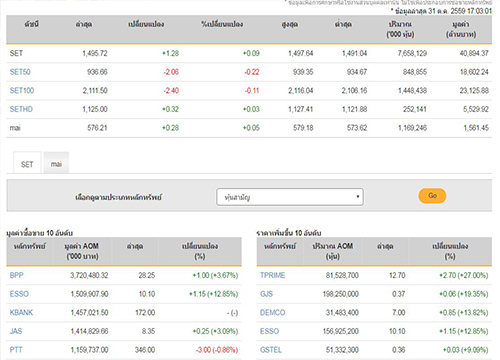This screenshot has width=500, height=360.
Task: Open the BPP stock link
Action: (17, 275)
